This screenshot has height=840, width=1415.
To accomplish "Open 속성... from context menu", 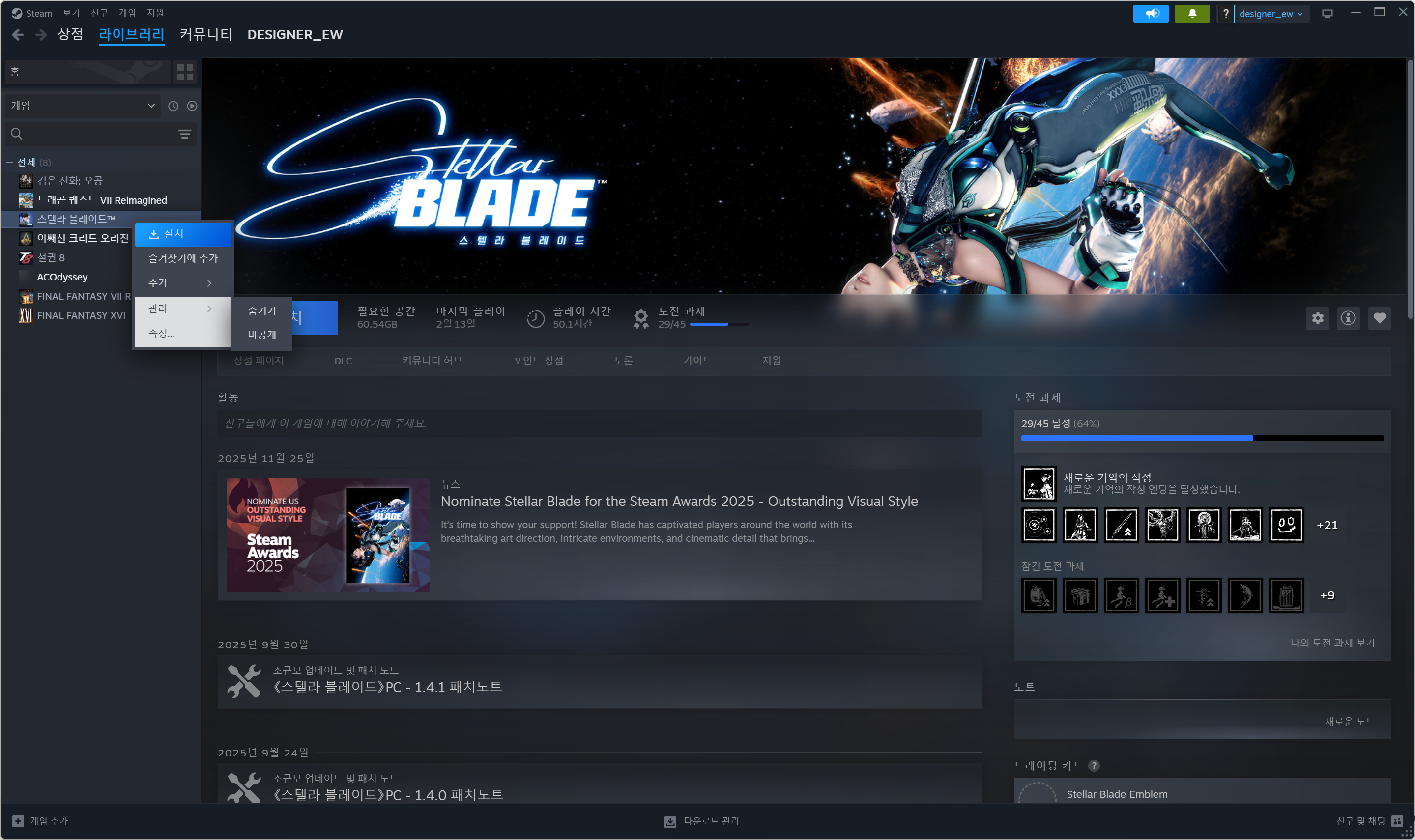I will (183, 334).
